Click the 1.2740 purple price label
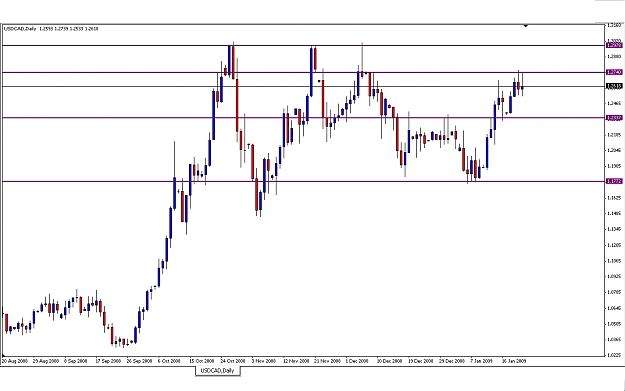 tap(614, 72)
